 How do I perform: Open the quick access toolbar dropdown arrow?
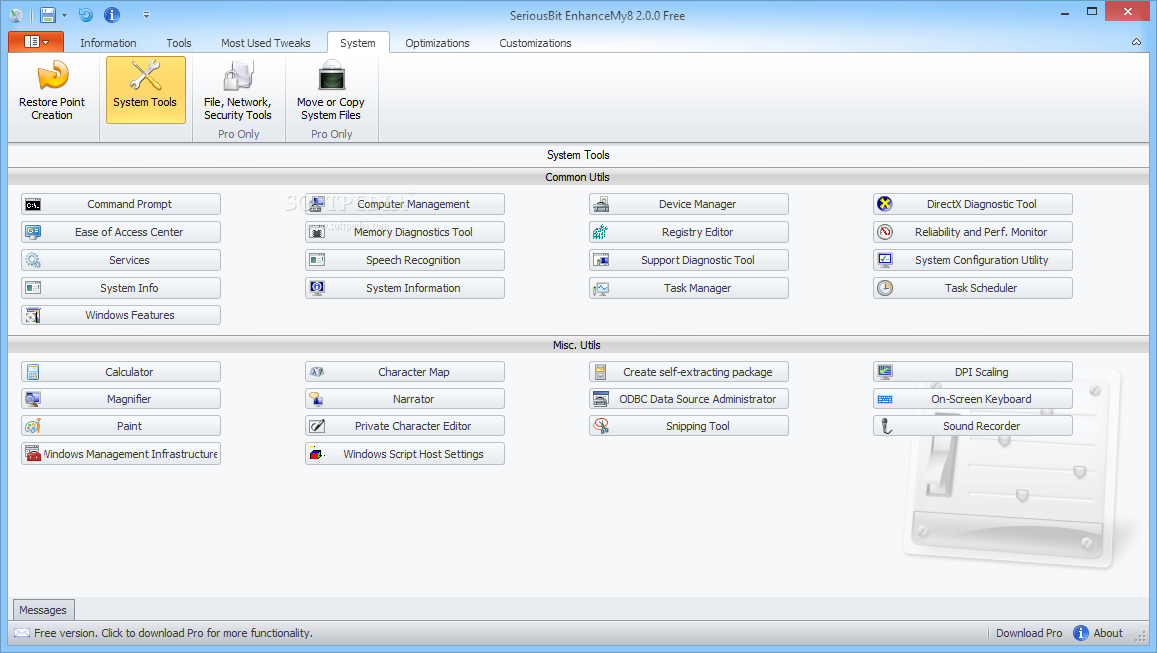[146, 15]
